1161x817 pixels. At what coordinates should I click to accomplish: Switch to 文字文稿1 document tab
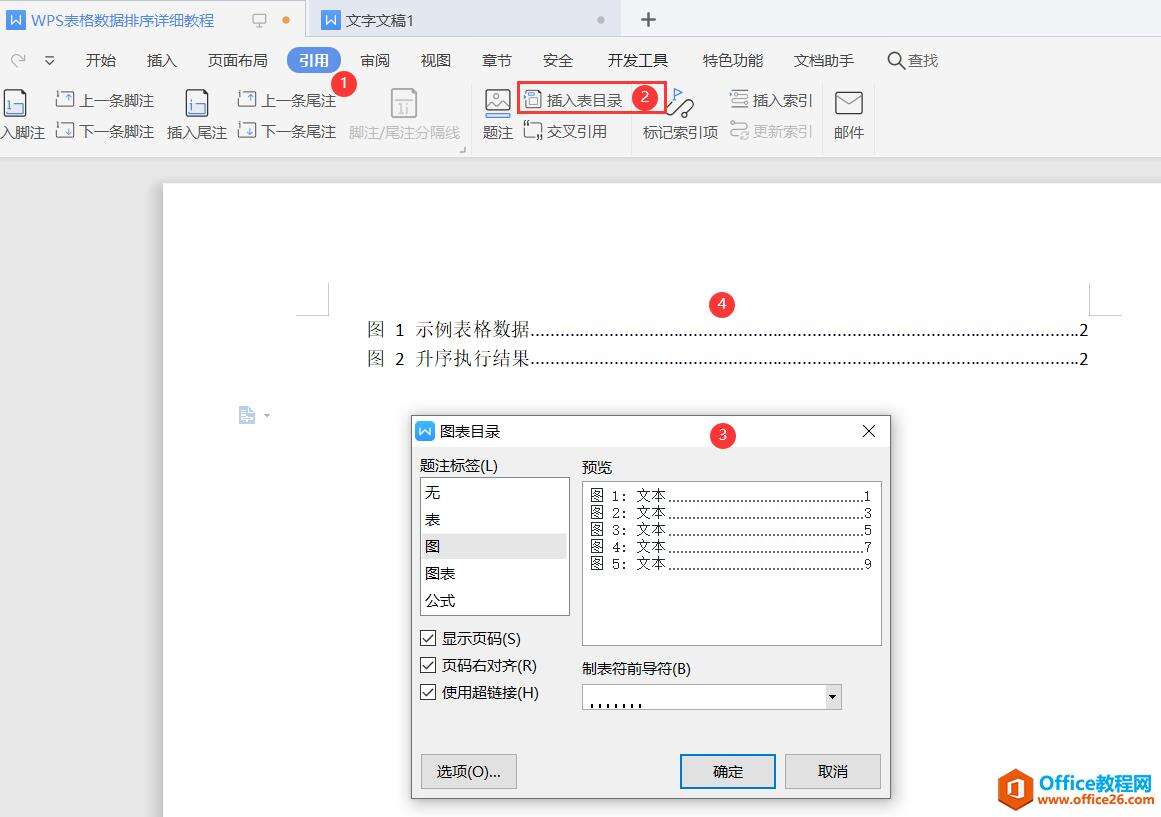[x=380, y=20]
